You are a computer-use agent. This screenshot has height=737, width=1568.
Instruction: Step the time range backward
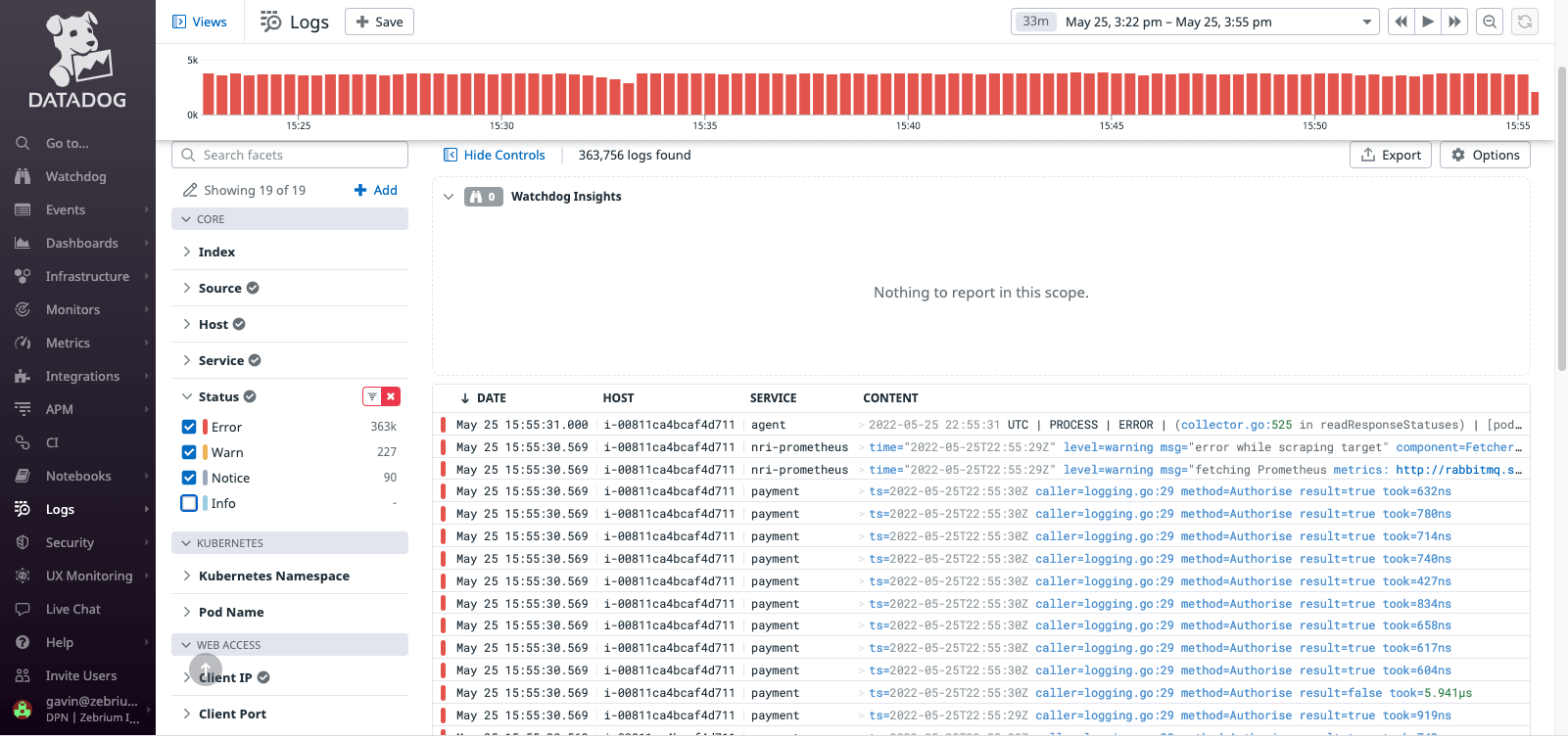tap(1402, 22)
